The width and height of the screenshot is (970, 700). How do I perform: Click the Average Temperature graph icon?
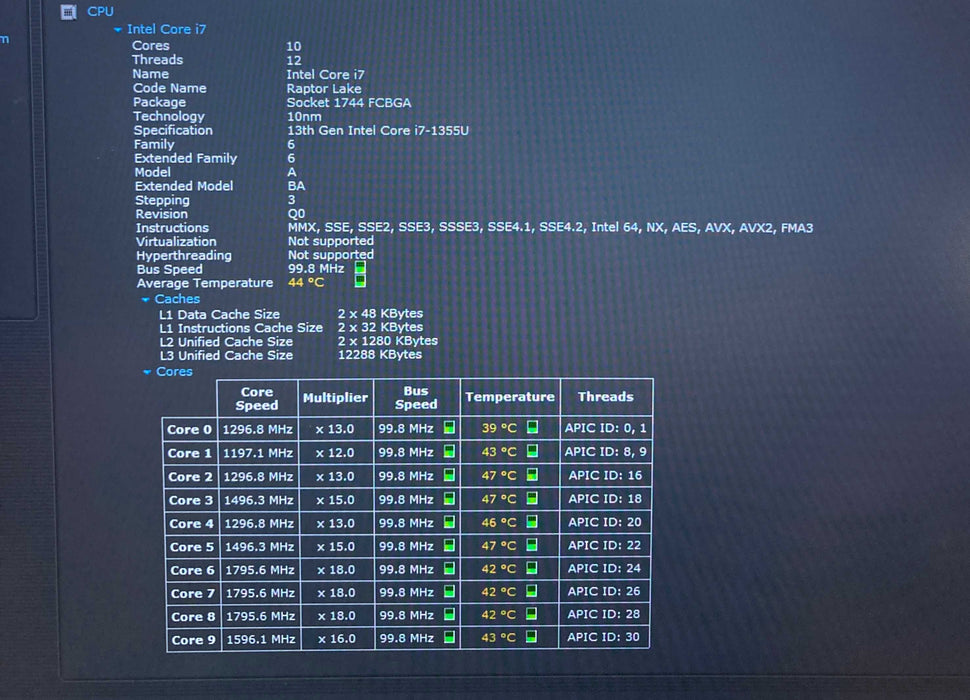pos(360,281)
